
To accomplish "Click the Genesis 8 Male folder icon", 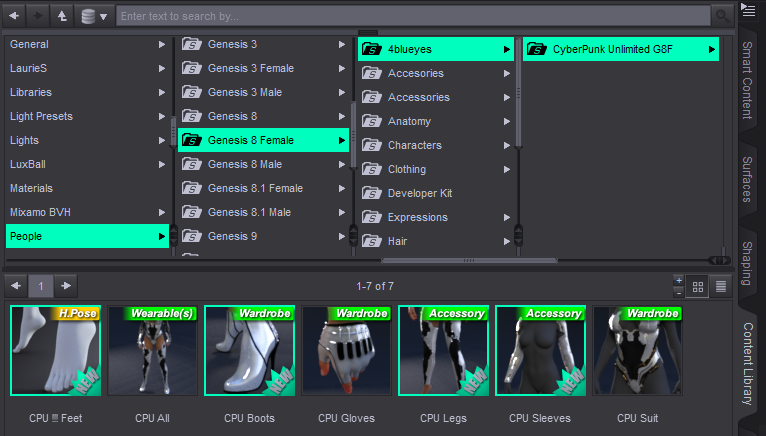I will [192, 164].
